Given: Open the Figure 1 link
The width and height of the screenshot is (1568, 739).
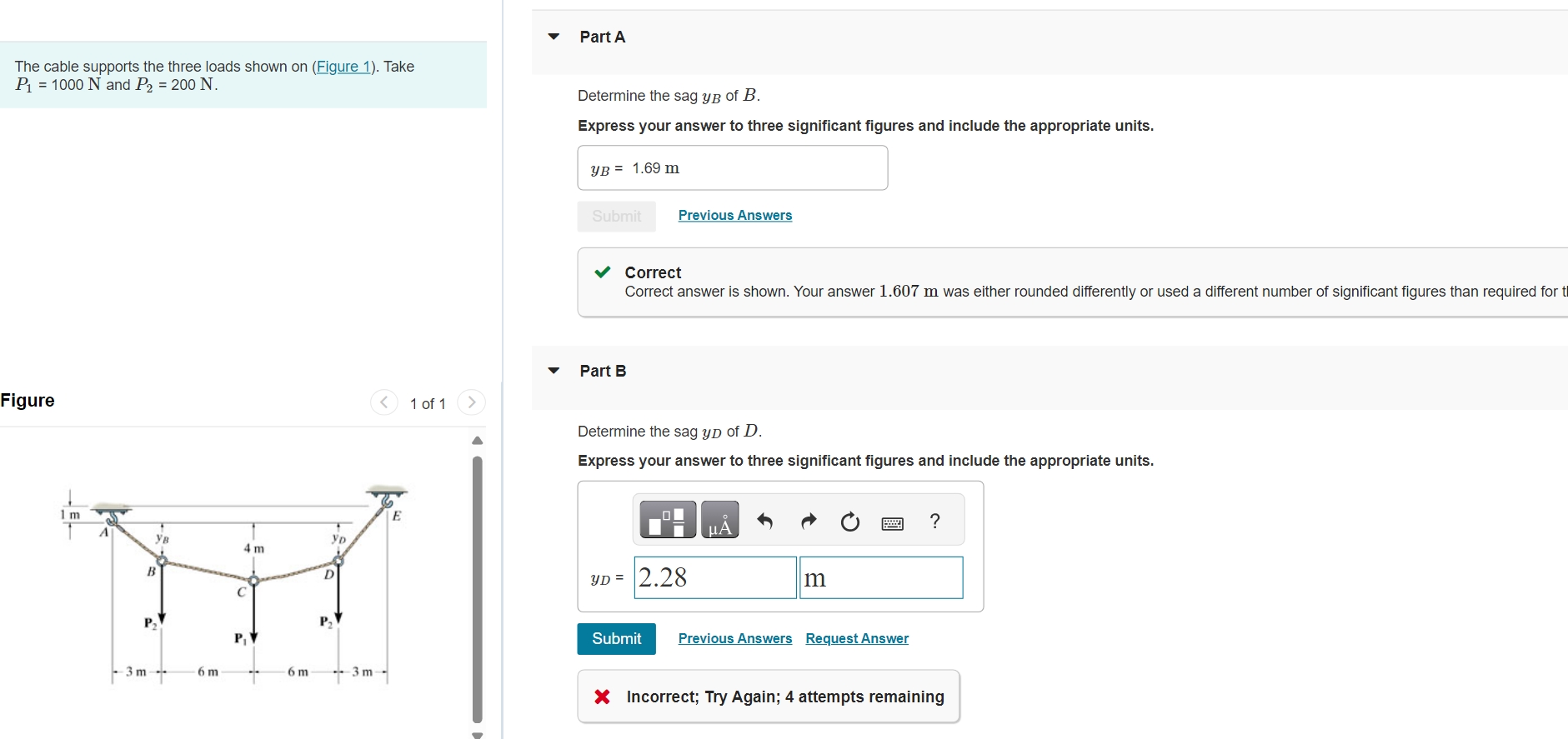Looking at the screenshot, I should pyautogui.click(x=343, y=67).
